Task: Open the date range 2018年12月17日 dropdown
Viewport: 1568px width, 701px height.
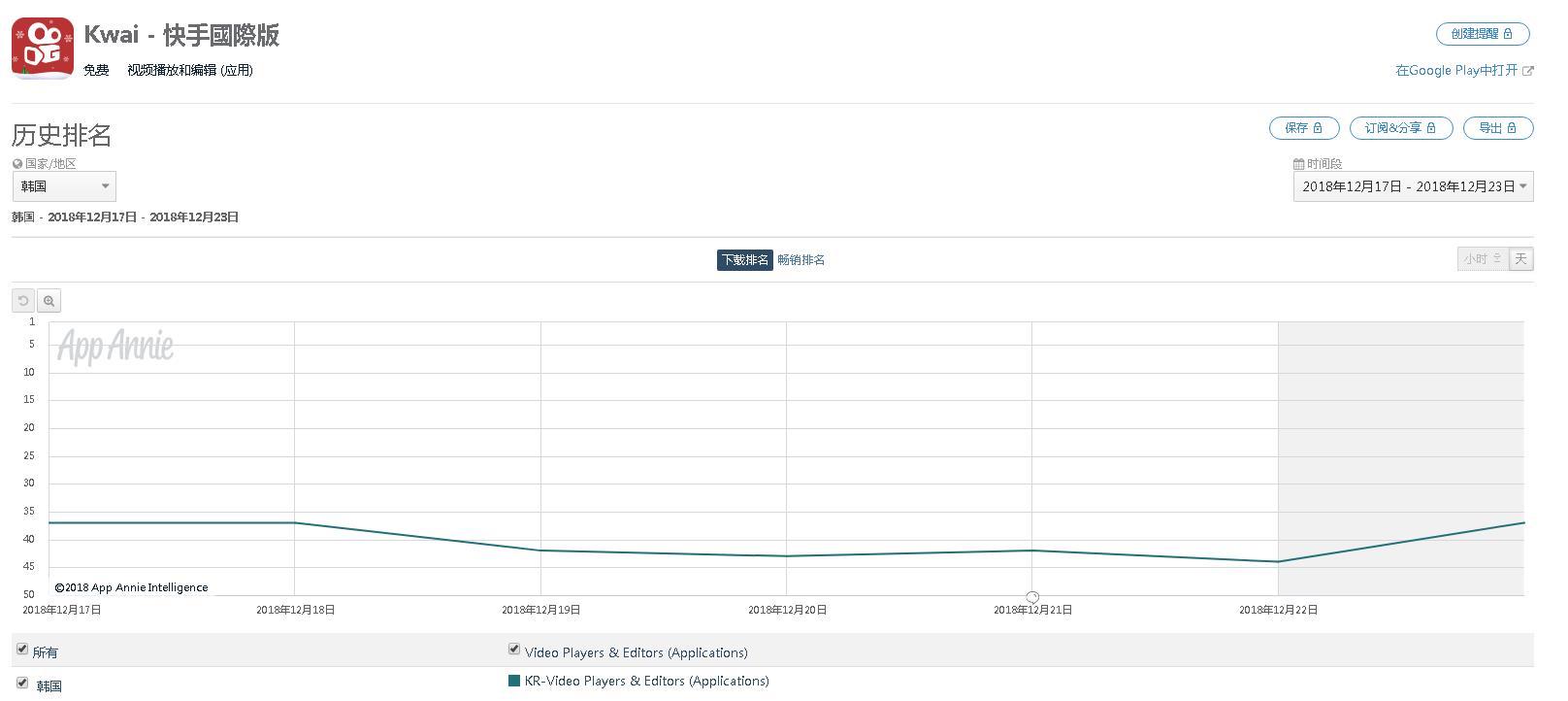Action: point(1413,186)
